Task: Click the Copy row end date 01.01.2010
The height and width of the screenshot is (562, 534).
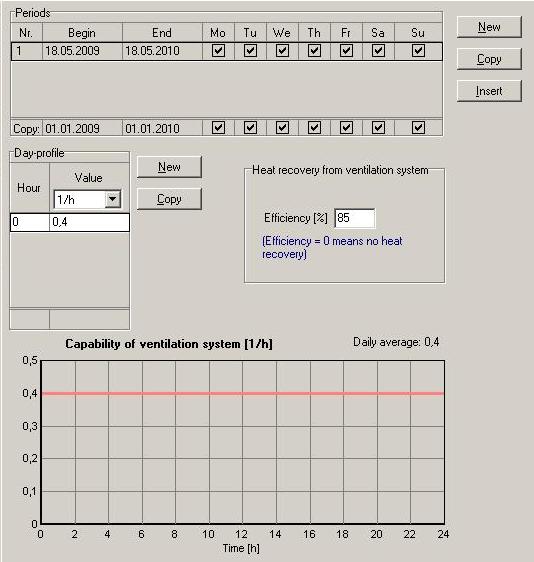Action: [x=162, y=128]
